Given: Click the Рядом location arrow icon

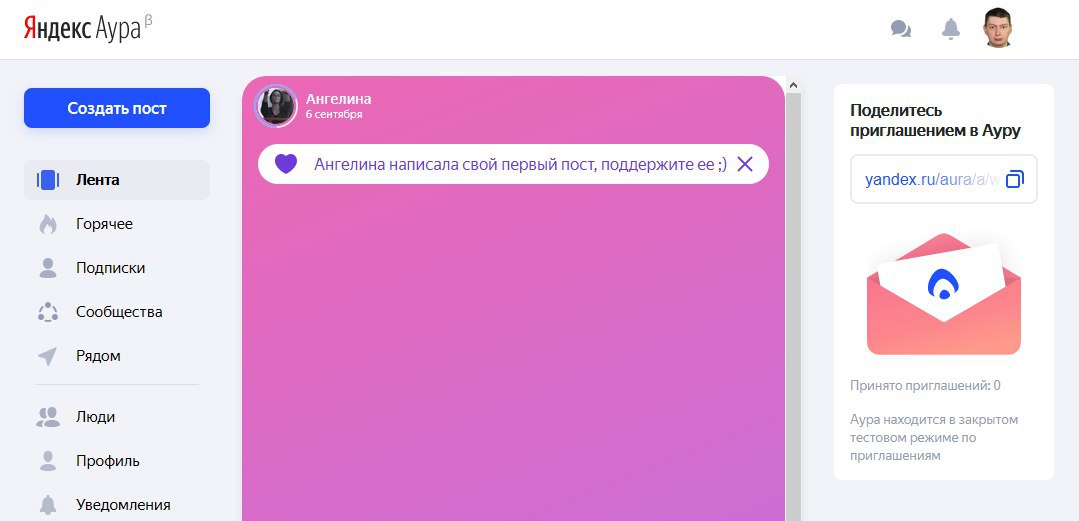Looking at the screenshot, I should [x=47, y=357].
